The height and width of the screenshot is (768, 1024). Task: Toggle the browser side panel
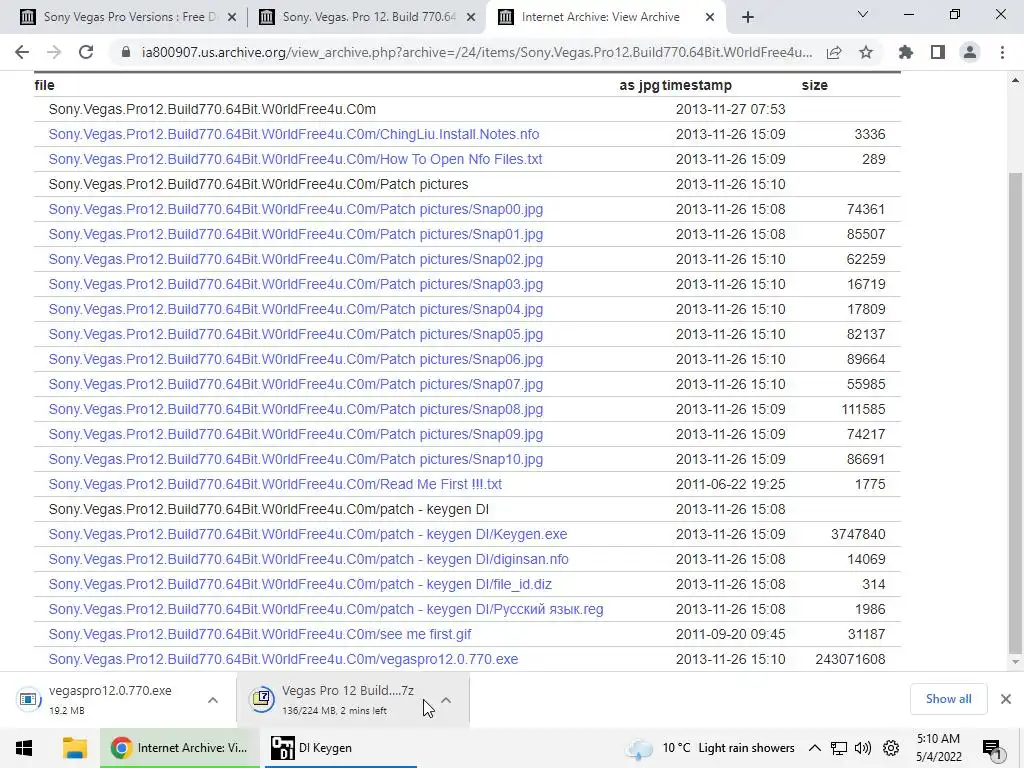pos(938,52)
